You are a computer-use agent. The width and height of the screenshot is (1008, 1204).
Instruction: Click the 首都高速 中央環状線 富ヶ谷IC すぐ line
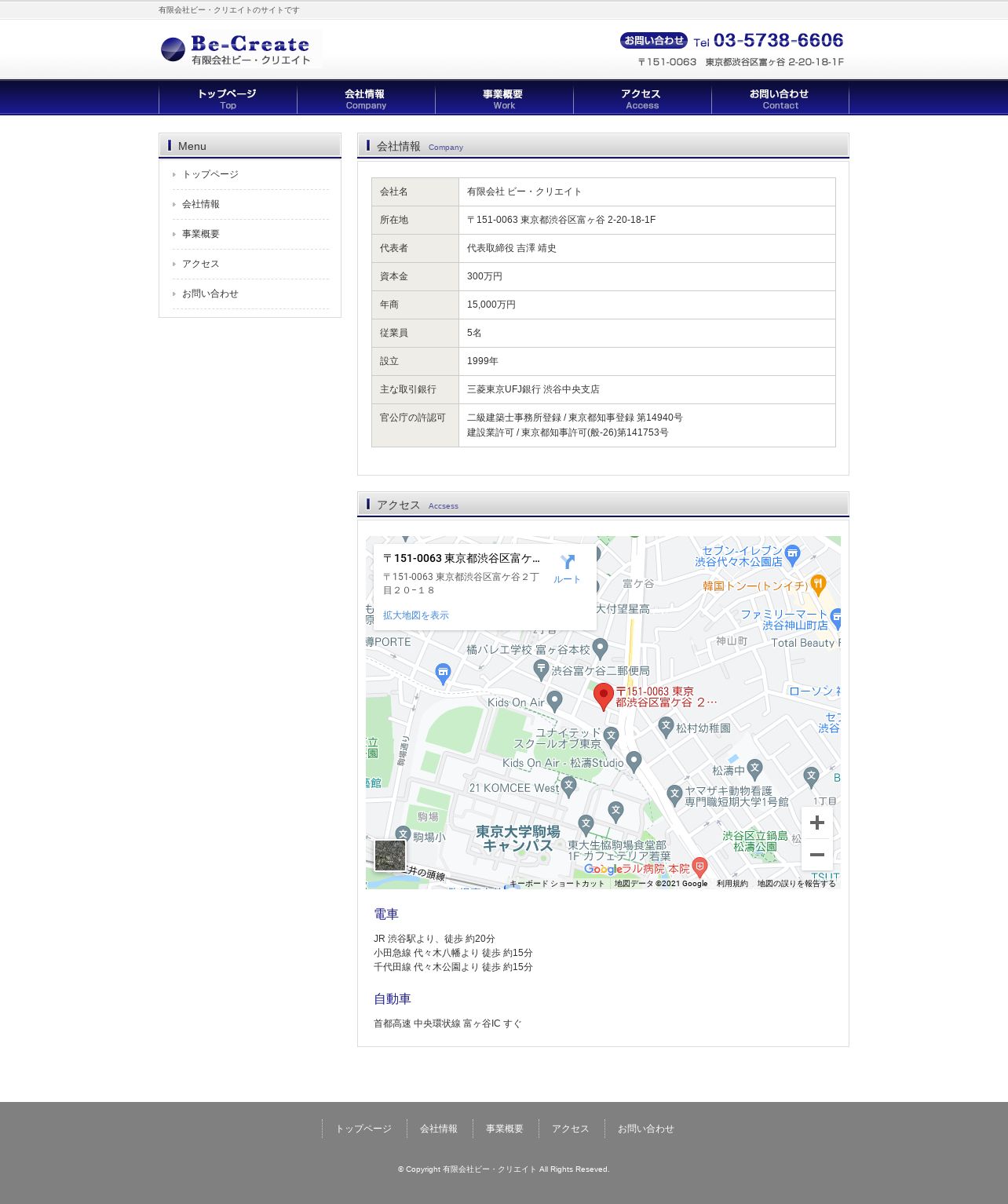tap(447, 1023)
